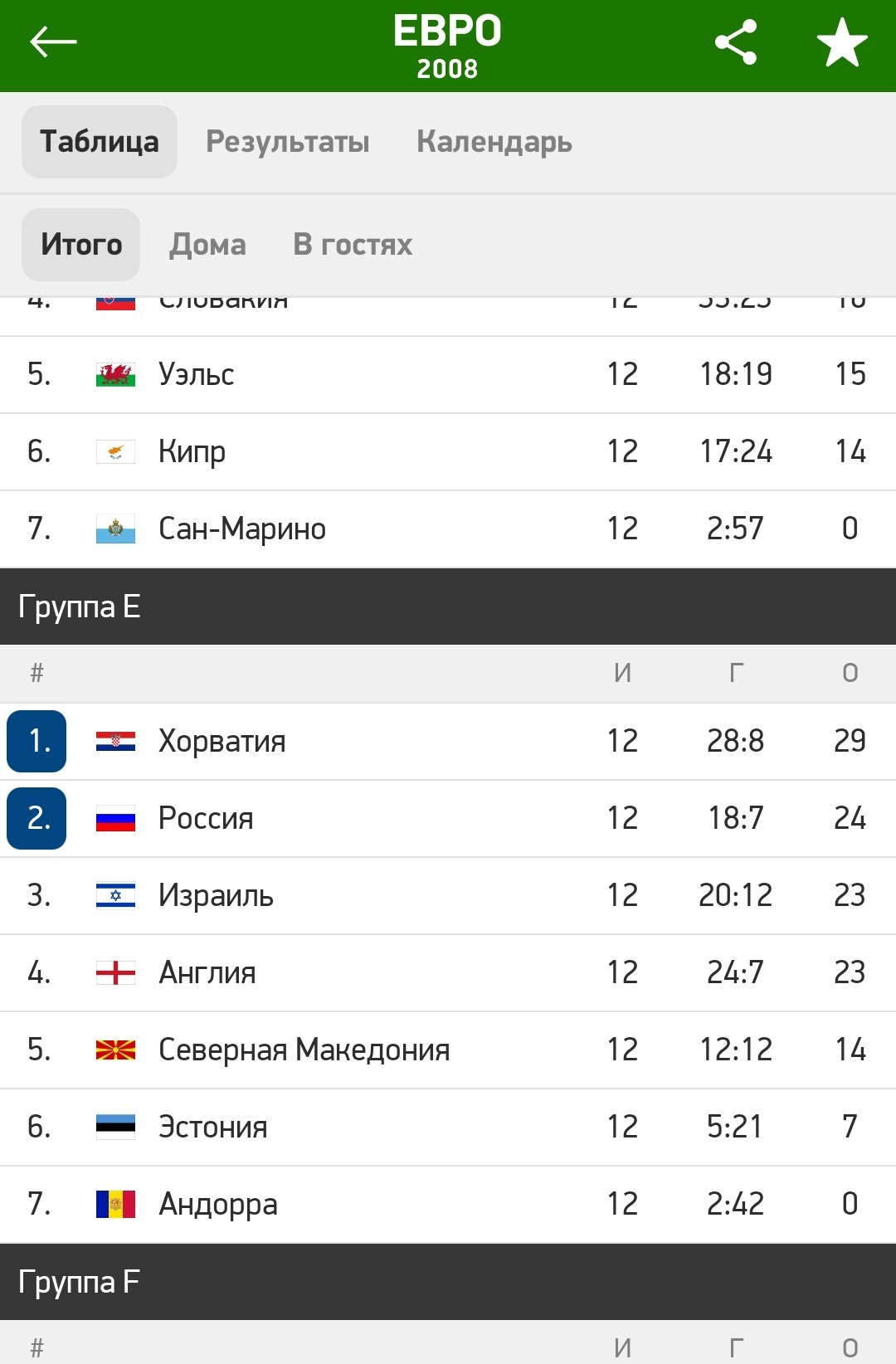Tap the Andorra flag icon

pyautogui.click(x=115, y=1204)
